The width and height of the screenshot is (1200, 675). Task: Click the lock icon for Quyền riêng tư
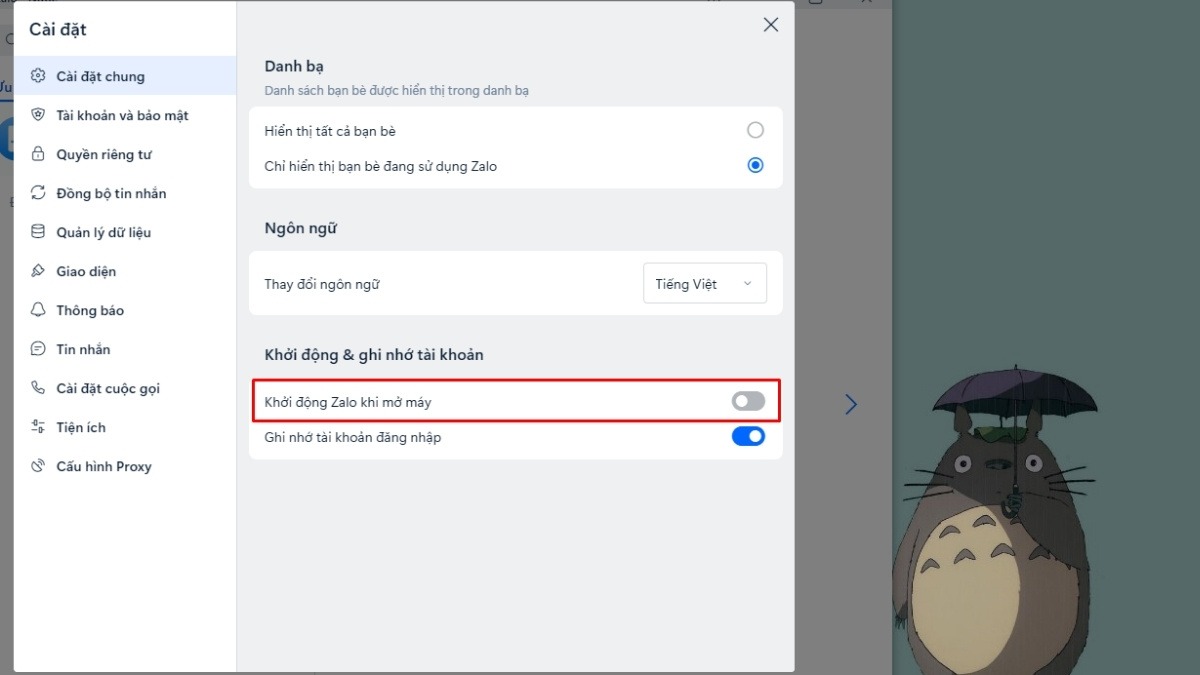(38, 154)
